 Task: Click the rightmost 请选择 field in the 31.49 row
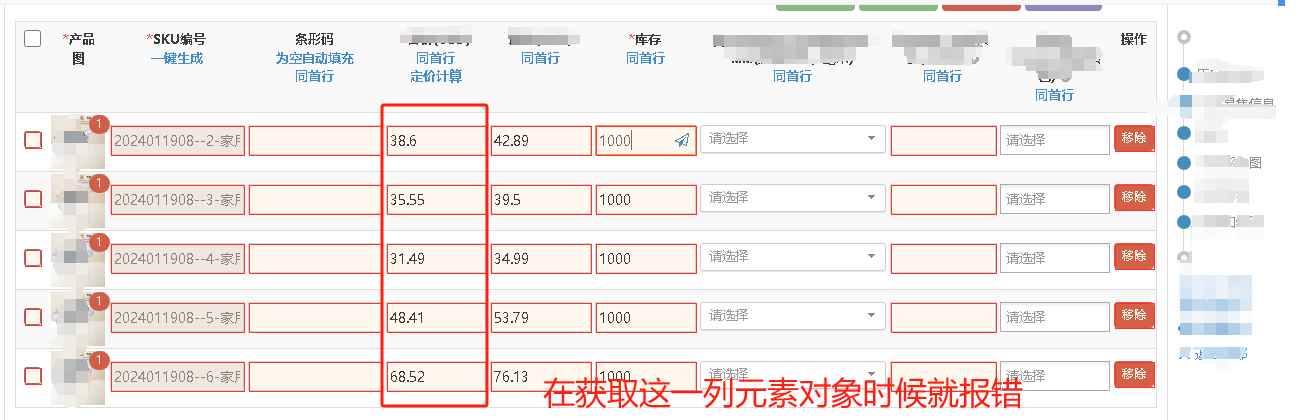click(1055, 258)
